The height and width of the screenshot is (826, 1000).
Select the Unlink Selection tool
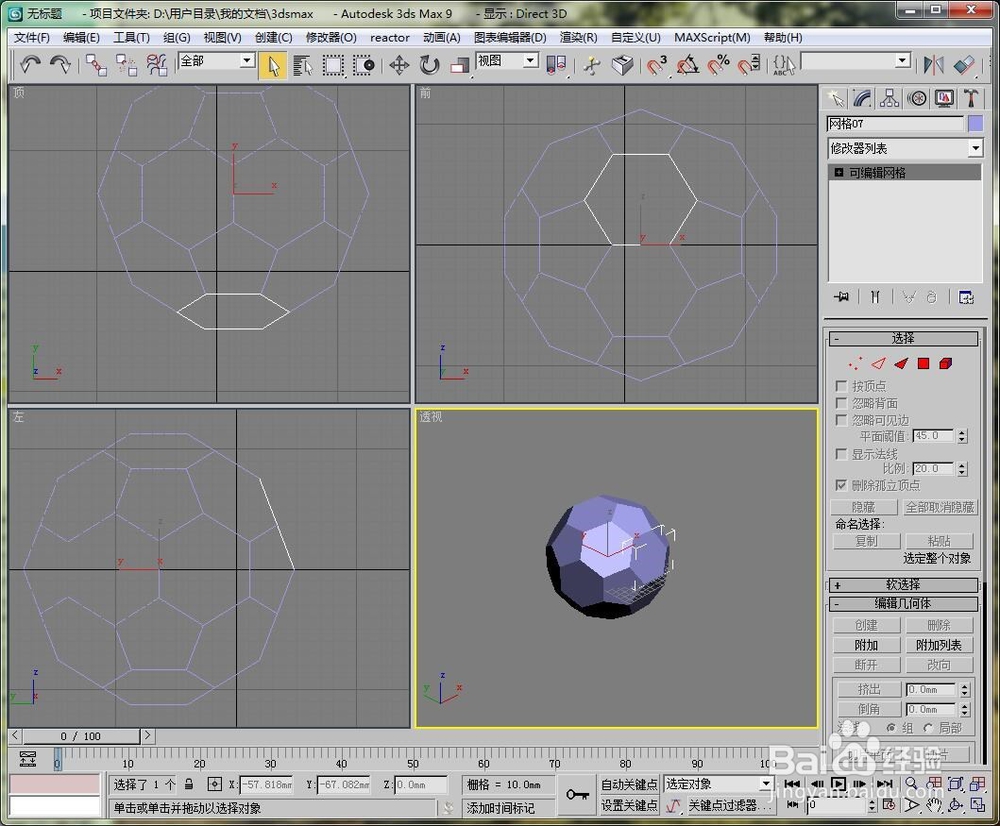[x=126, y=64]
